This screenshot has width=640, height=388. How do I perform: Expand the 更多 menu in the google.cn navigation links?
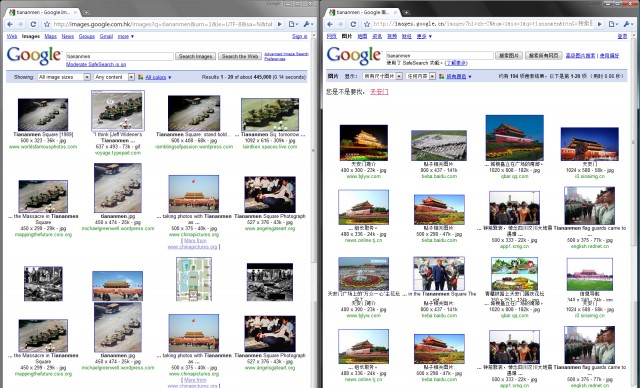pyautogui.click(x=424, y=36)
